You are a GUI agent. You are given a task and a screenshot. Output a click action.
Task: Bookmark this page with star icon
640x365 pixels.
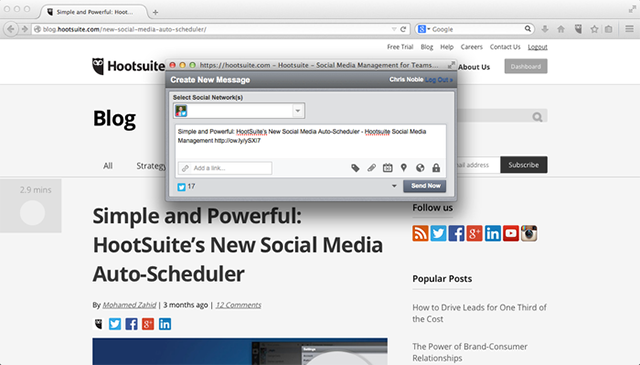(x=594, y=29)
